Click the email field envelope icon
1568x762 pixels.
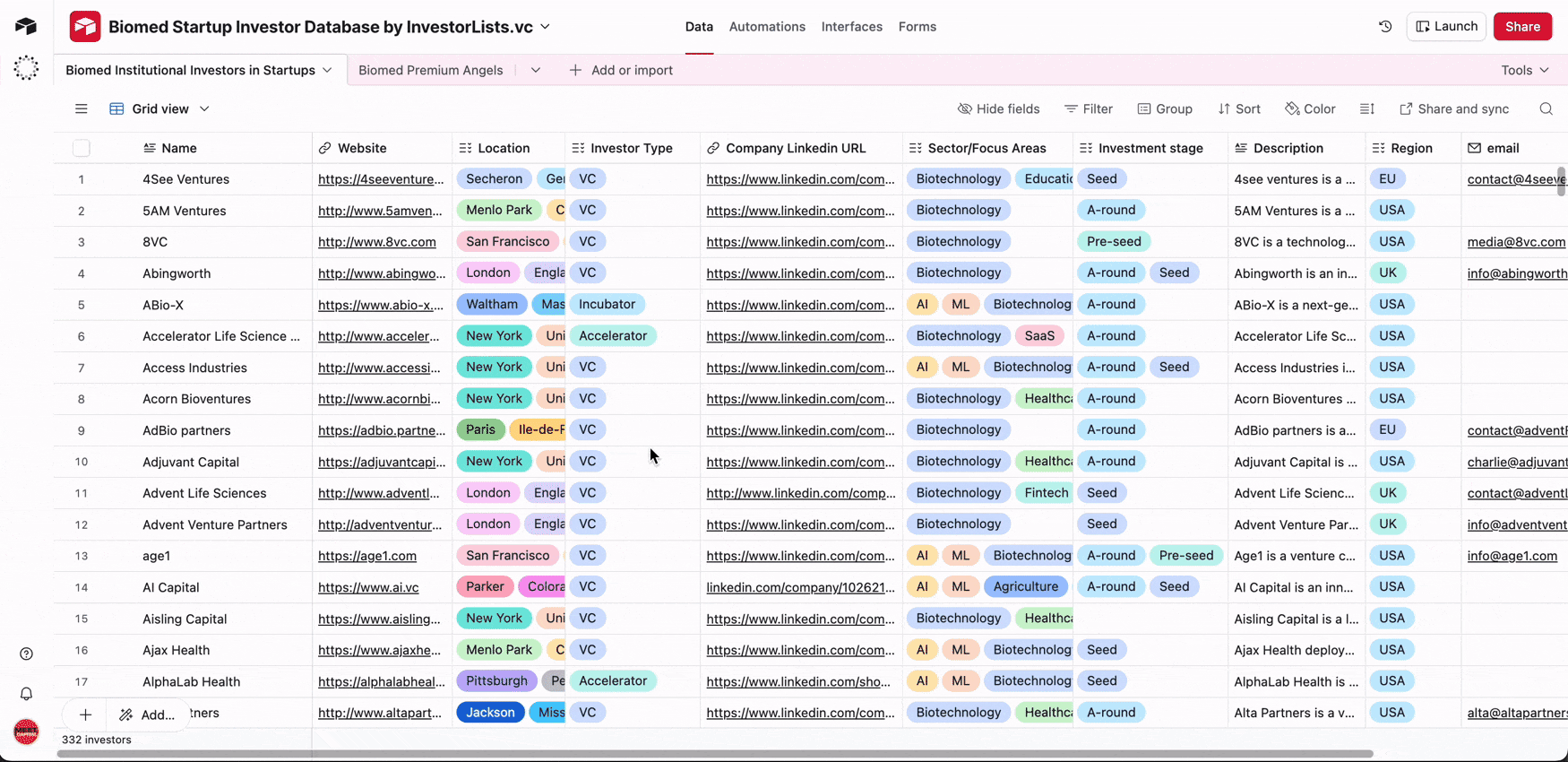(1474, 148)
